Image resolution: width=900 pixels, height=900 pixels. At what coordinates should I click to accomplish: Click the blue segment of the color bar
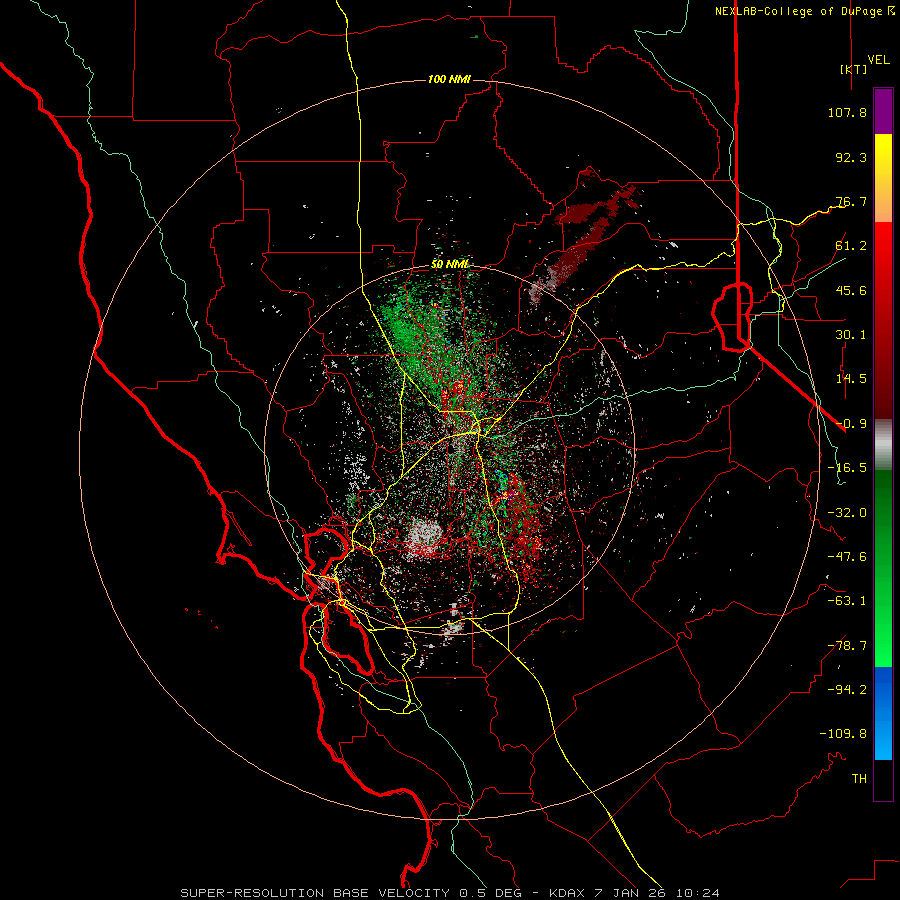[883, 713]
